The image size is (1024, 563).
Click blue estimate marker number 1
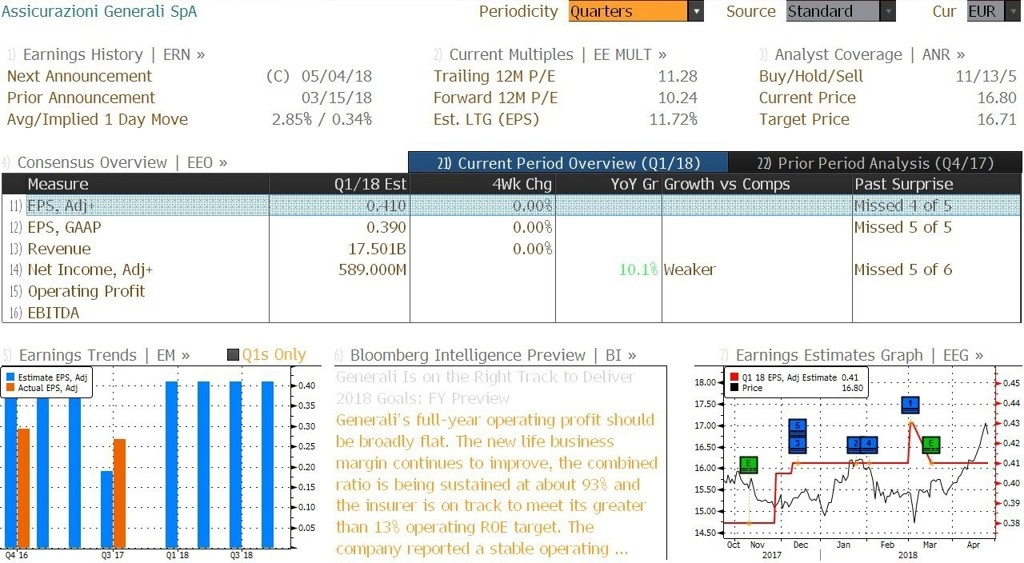[x=910, y=404]
